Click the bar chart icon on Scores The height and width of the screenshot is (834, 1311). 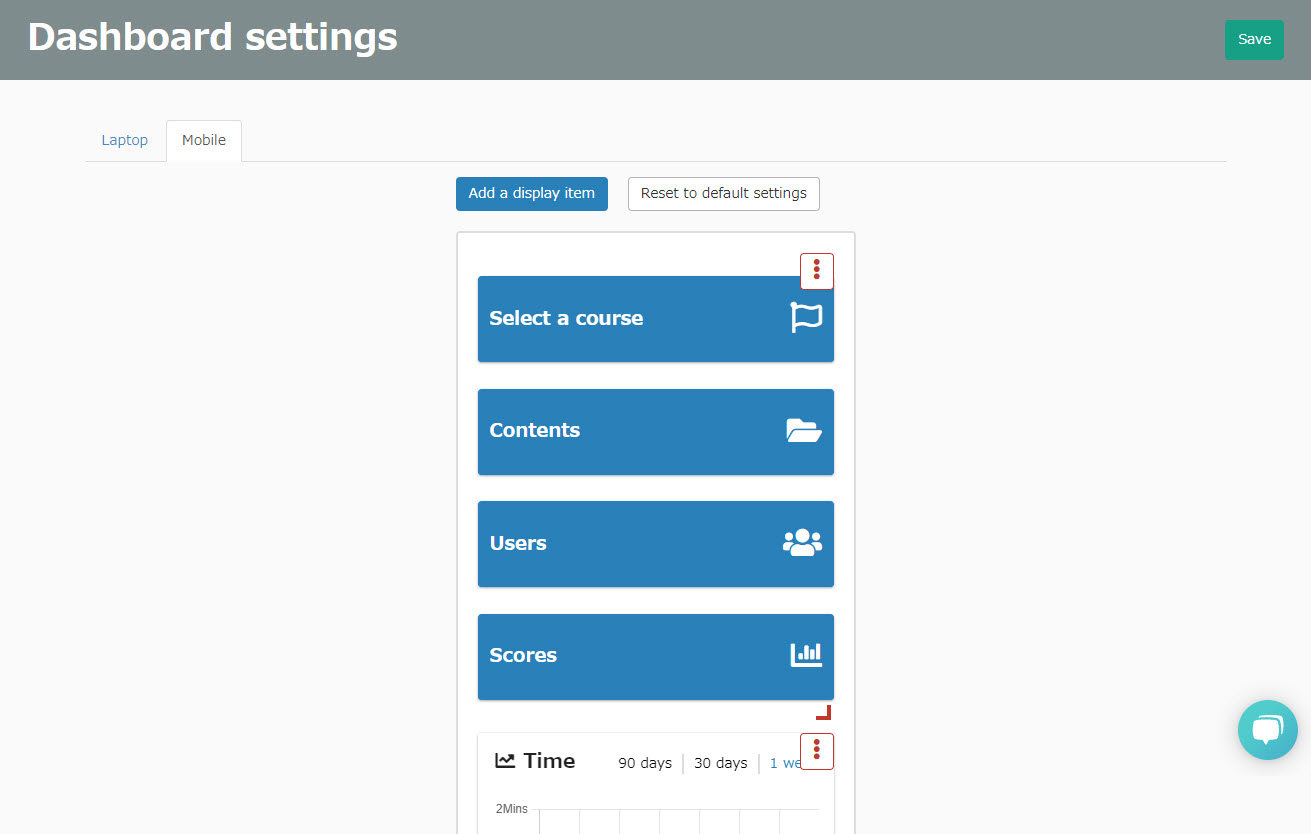(806, 655)
